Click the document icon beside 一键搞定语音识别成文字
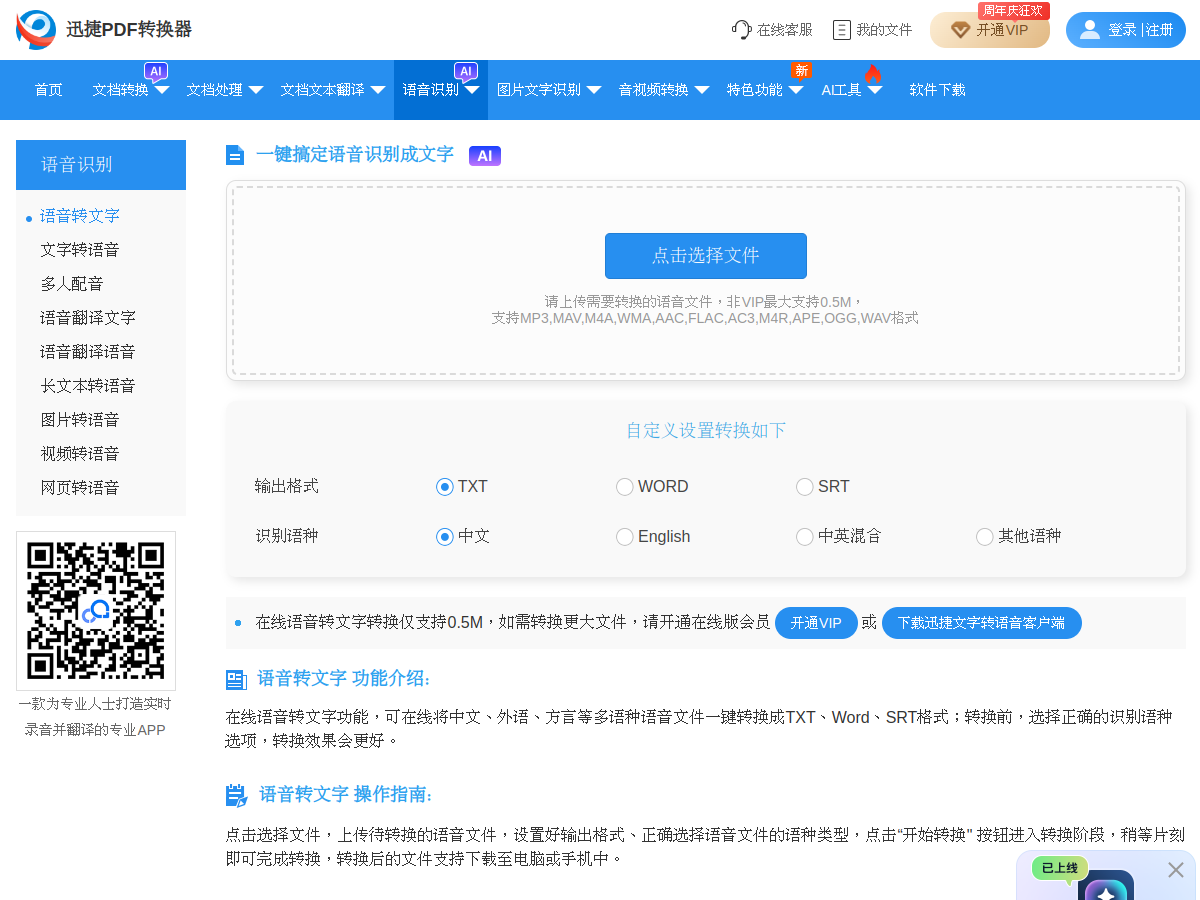Screen dimensions: 1200x900 [x=235, y=155]
